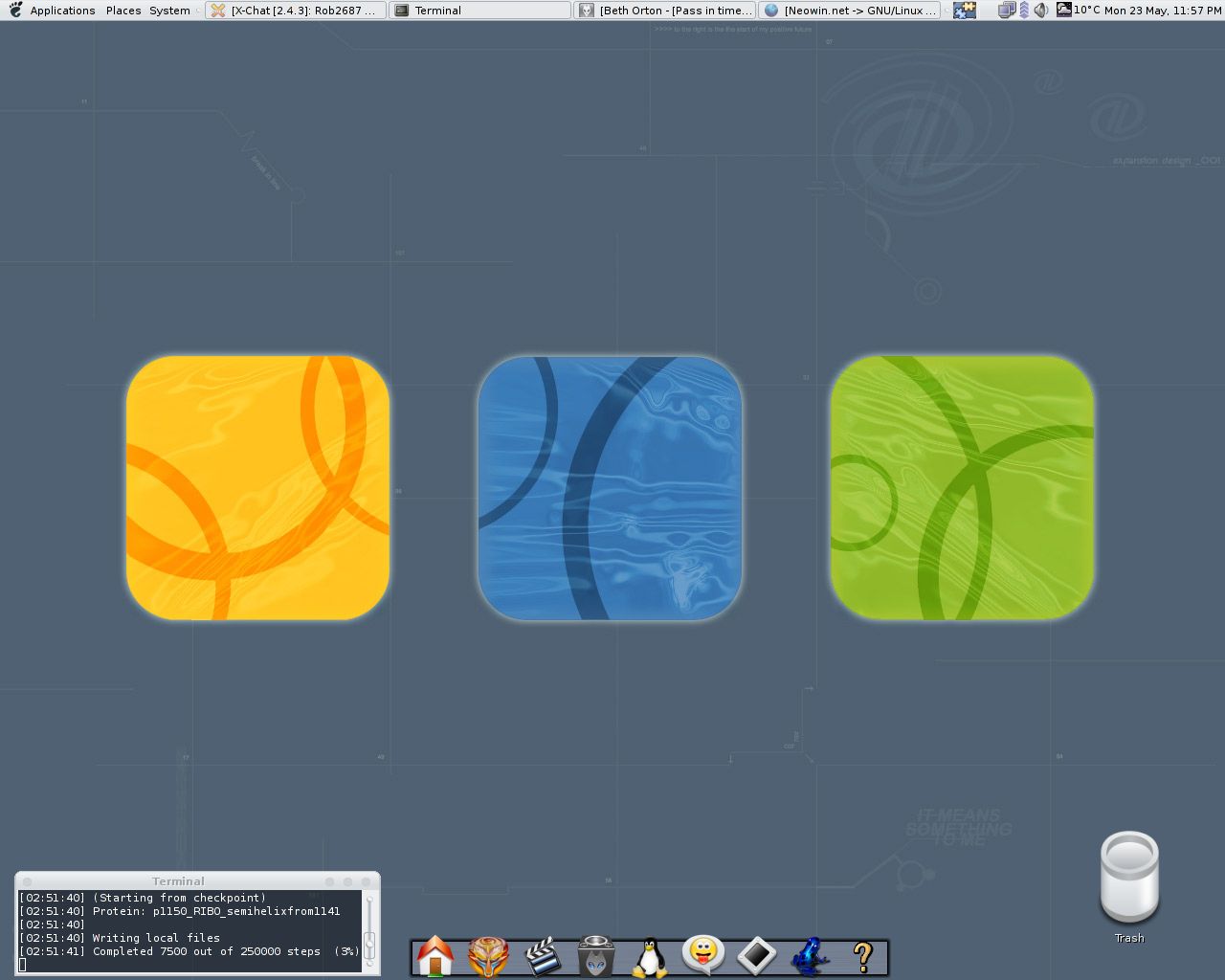Open the network monitors panel icon
This screenshot has width=1225, height=980.
[1006, 11]
